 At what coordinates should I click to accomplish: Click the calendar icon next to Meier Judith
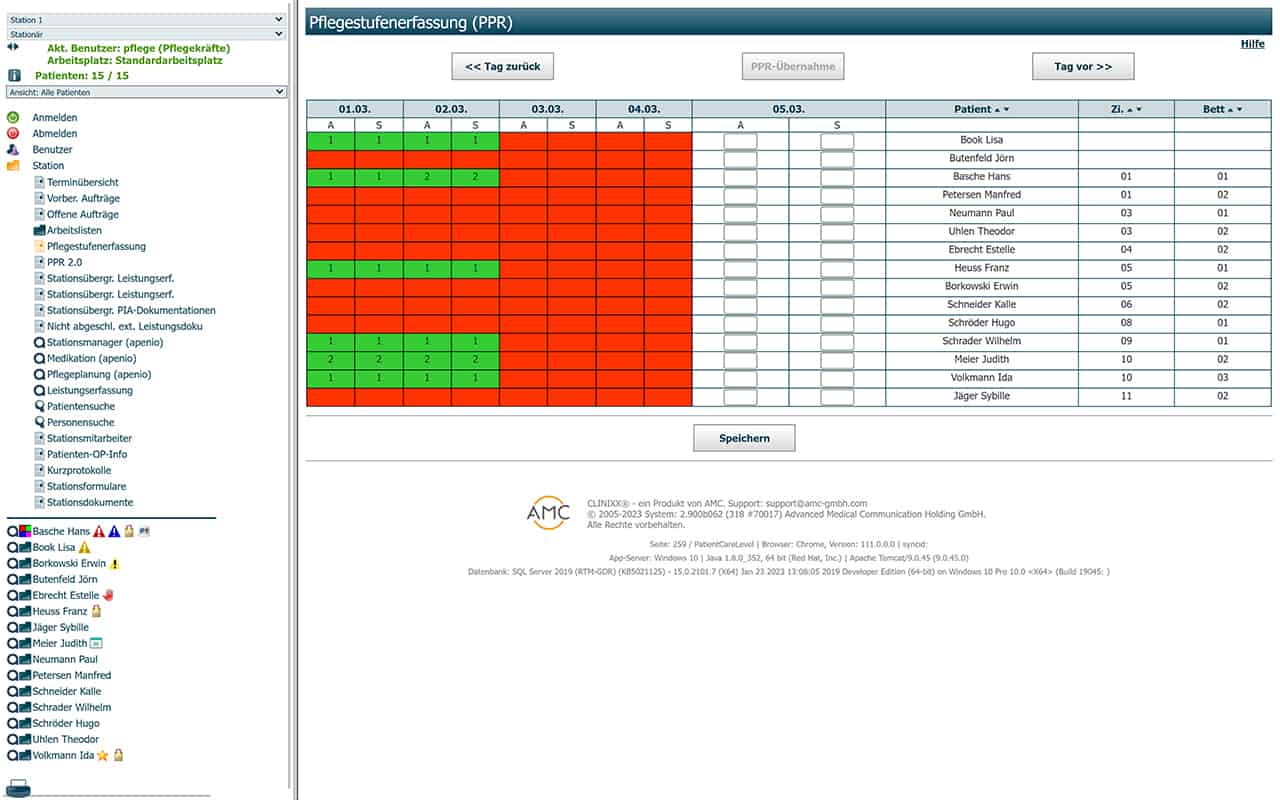pos(96,644)
